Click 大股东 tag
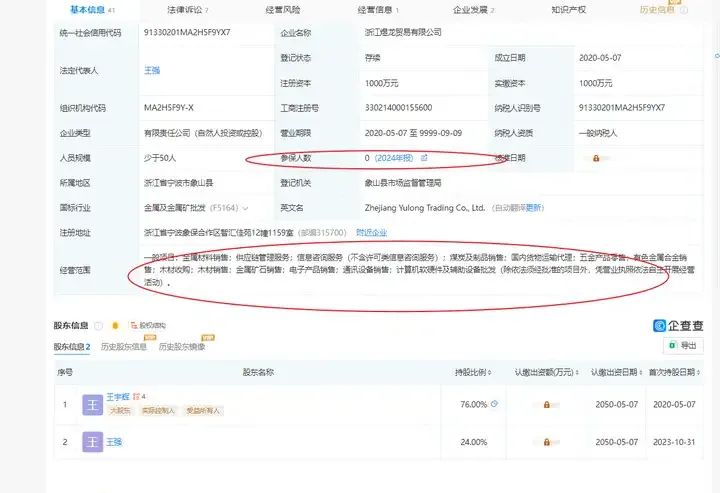Screen dimensions: 720x493 [120, 411]
